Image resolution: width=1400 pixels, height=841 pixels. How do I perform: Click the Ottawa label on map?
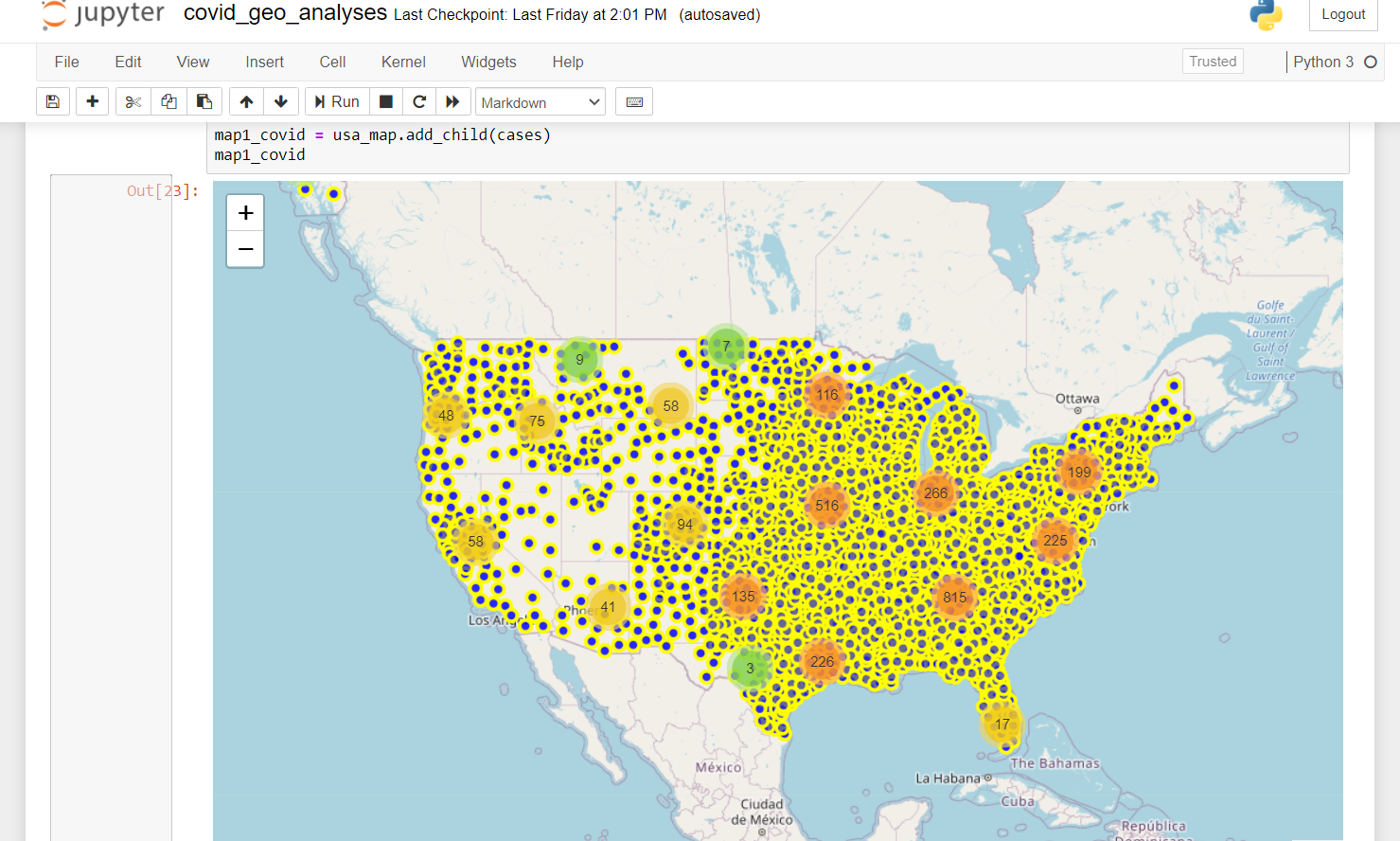pos(1077,399)
